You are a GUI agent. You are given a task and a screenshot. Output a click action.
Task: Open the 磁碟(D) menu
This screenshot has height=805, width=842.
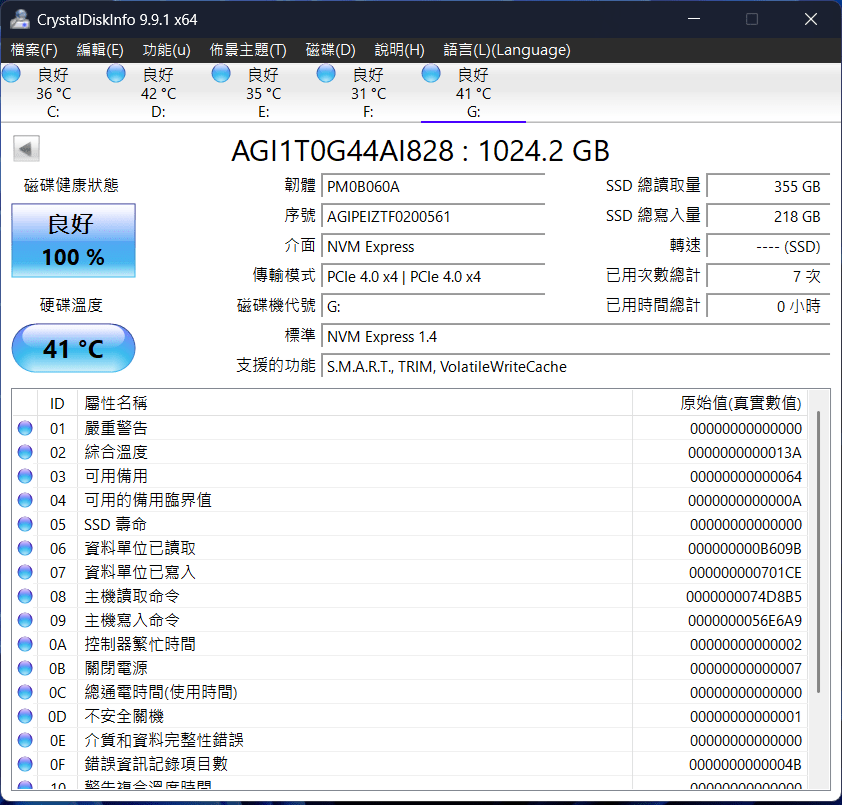[330, 50]
